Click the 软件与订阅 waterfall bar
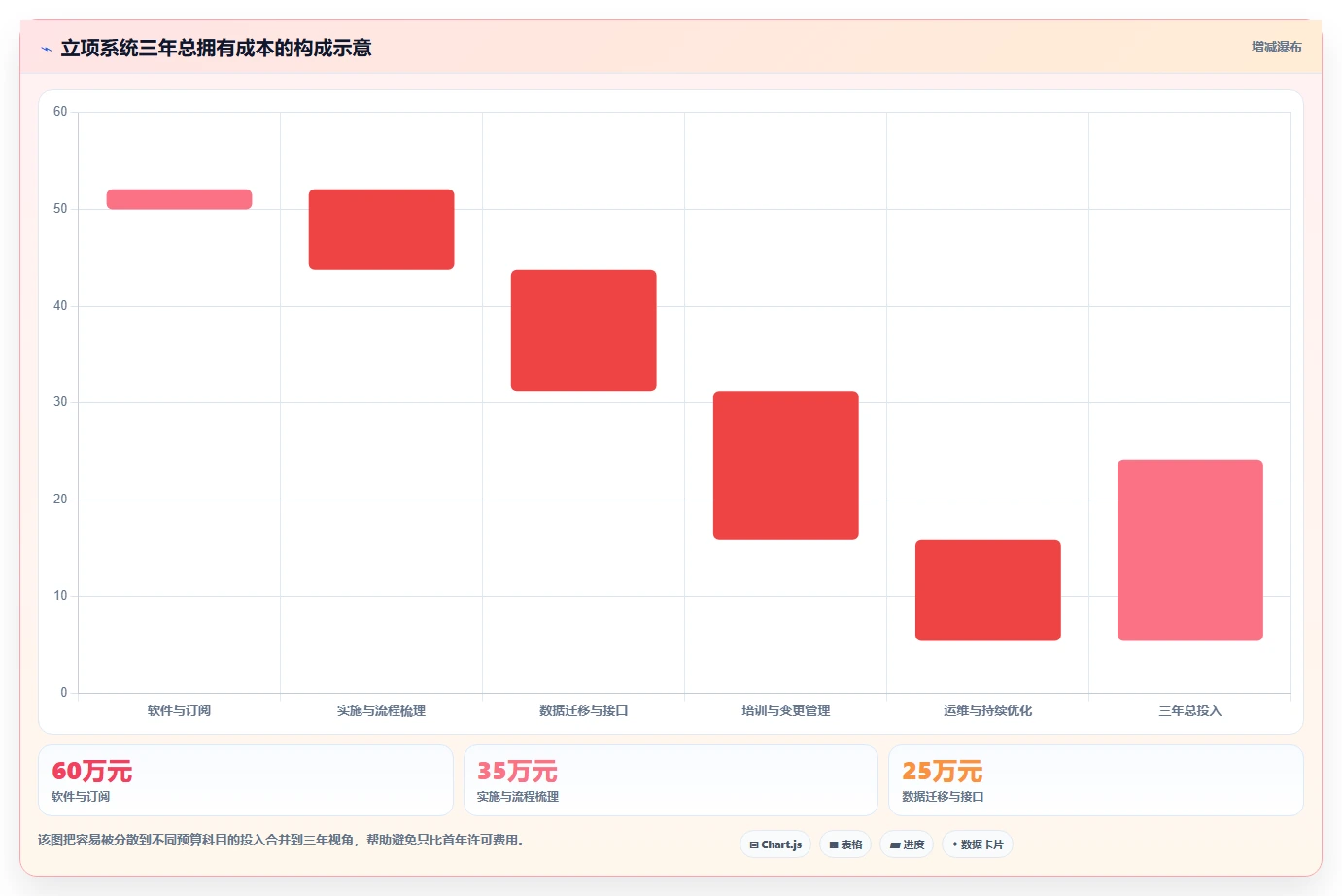The height and width of the screenshot is (896, 1342). [179, 199]
